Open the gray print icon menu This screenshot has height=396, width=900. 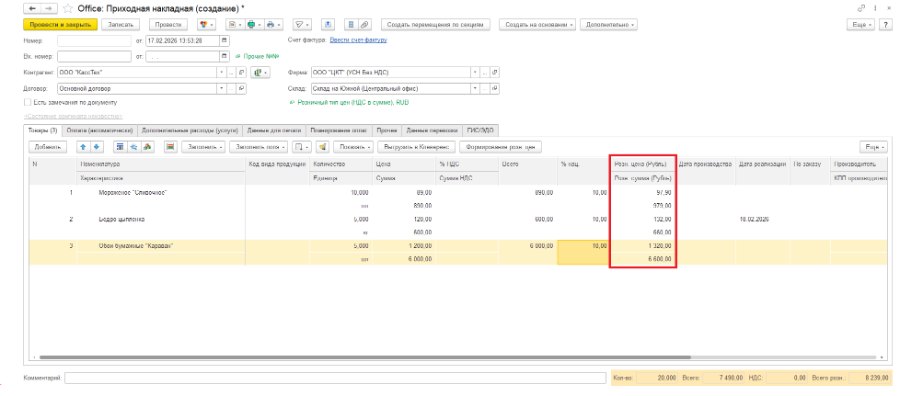(274, 25)
